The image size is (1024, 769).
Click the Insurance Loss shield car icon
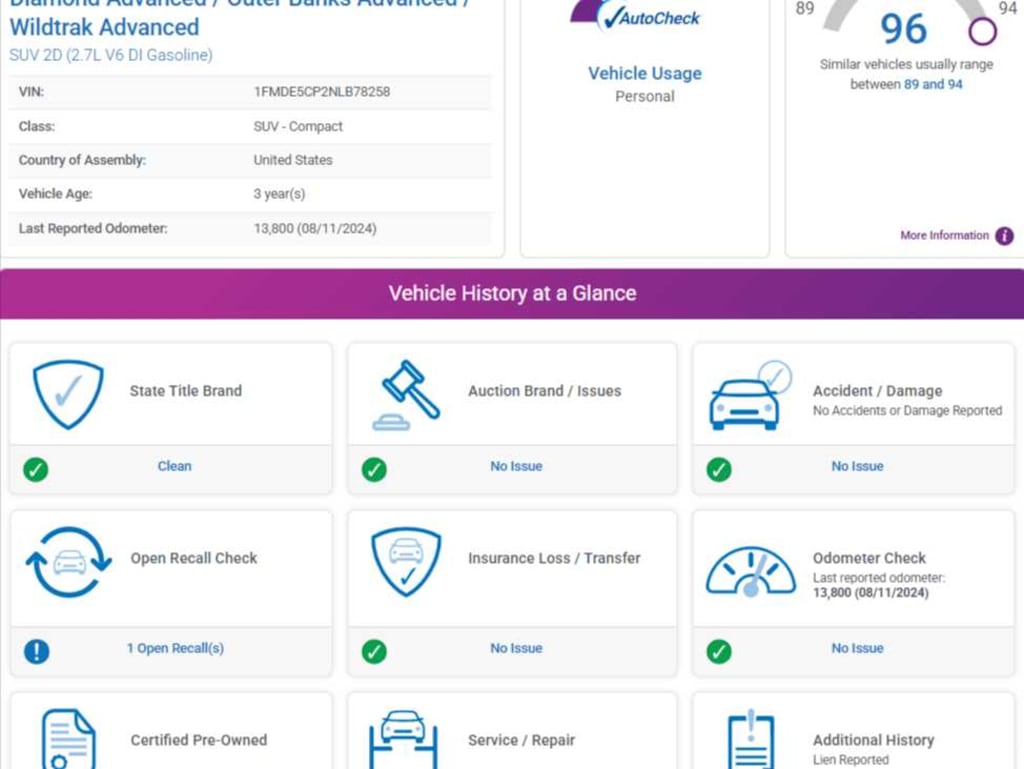[406, 562]
